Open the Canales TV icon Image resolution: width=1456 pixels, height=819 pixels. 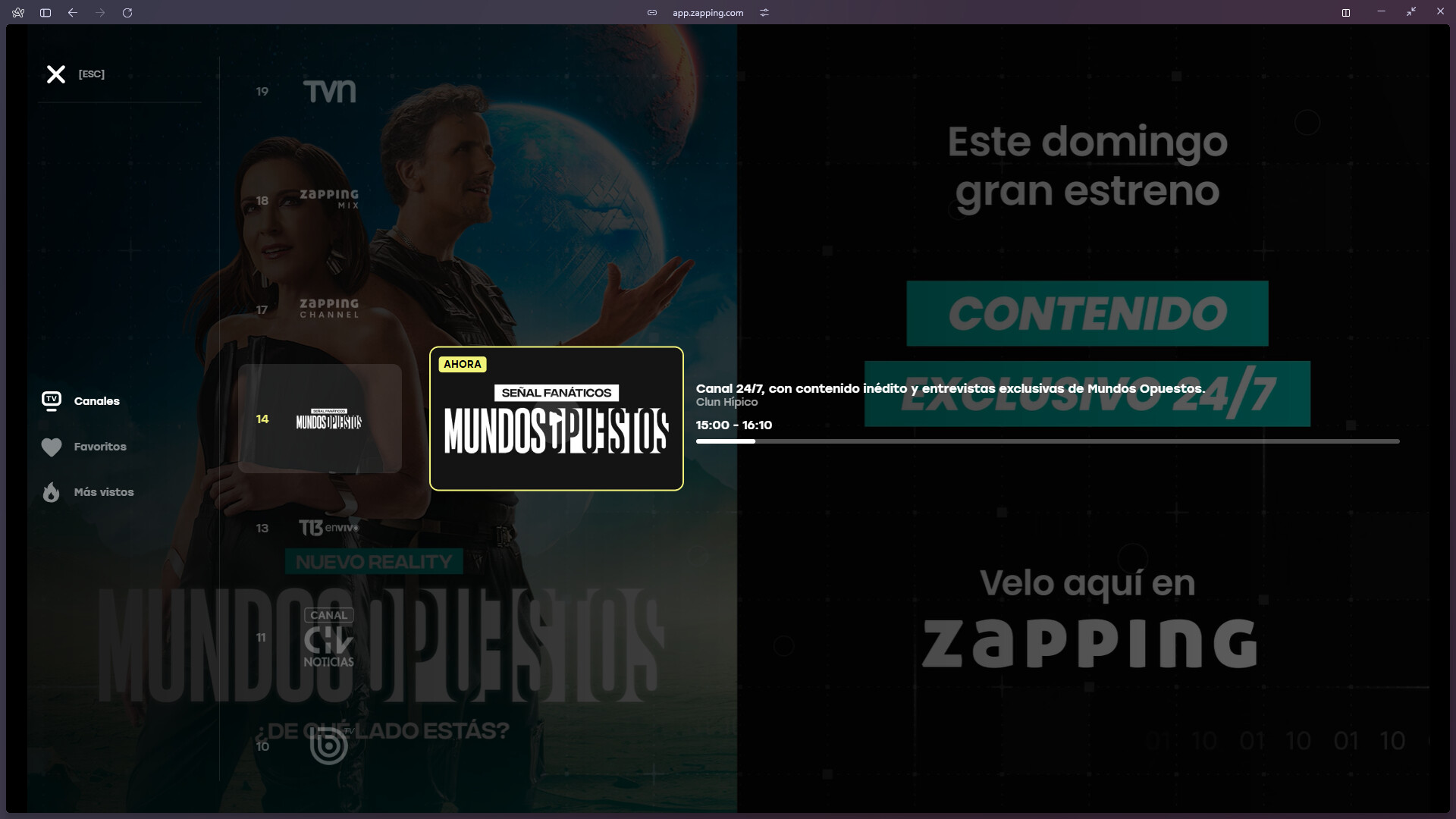click(52, 401)
